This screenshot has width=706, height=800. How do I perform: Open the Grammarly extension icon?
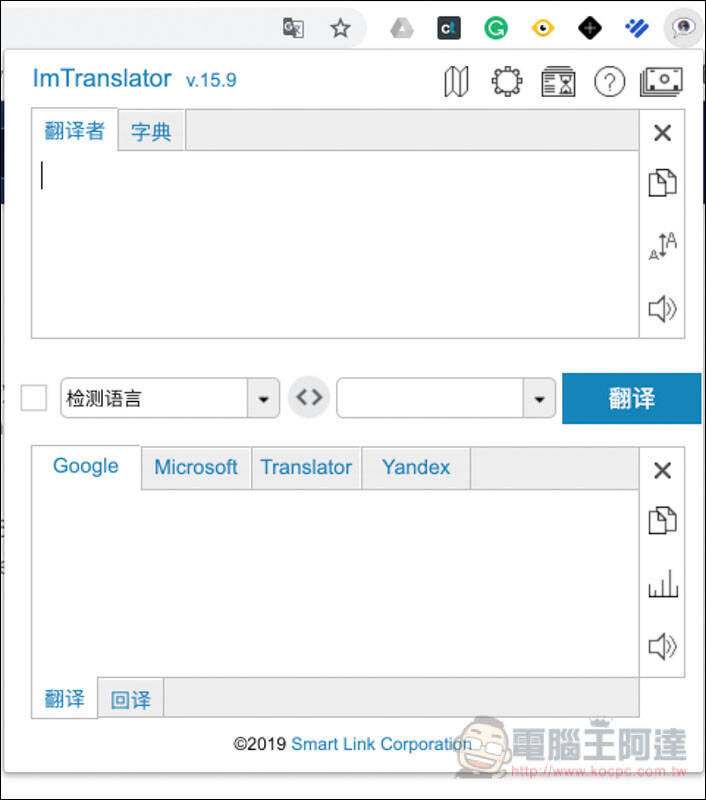(x=496, y=28)
